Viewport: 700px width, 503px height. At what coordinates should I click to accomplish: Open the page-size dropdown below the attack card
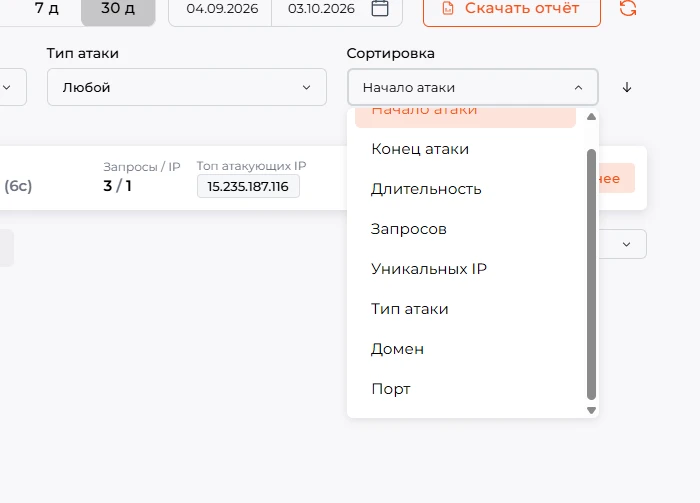coord(622,244)
